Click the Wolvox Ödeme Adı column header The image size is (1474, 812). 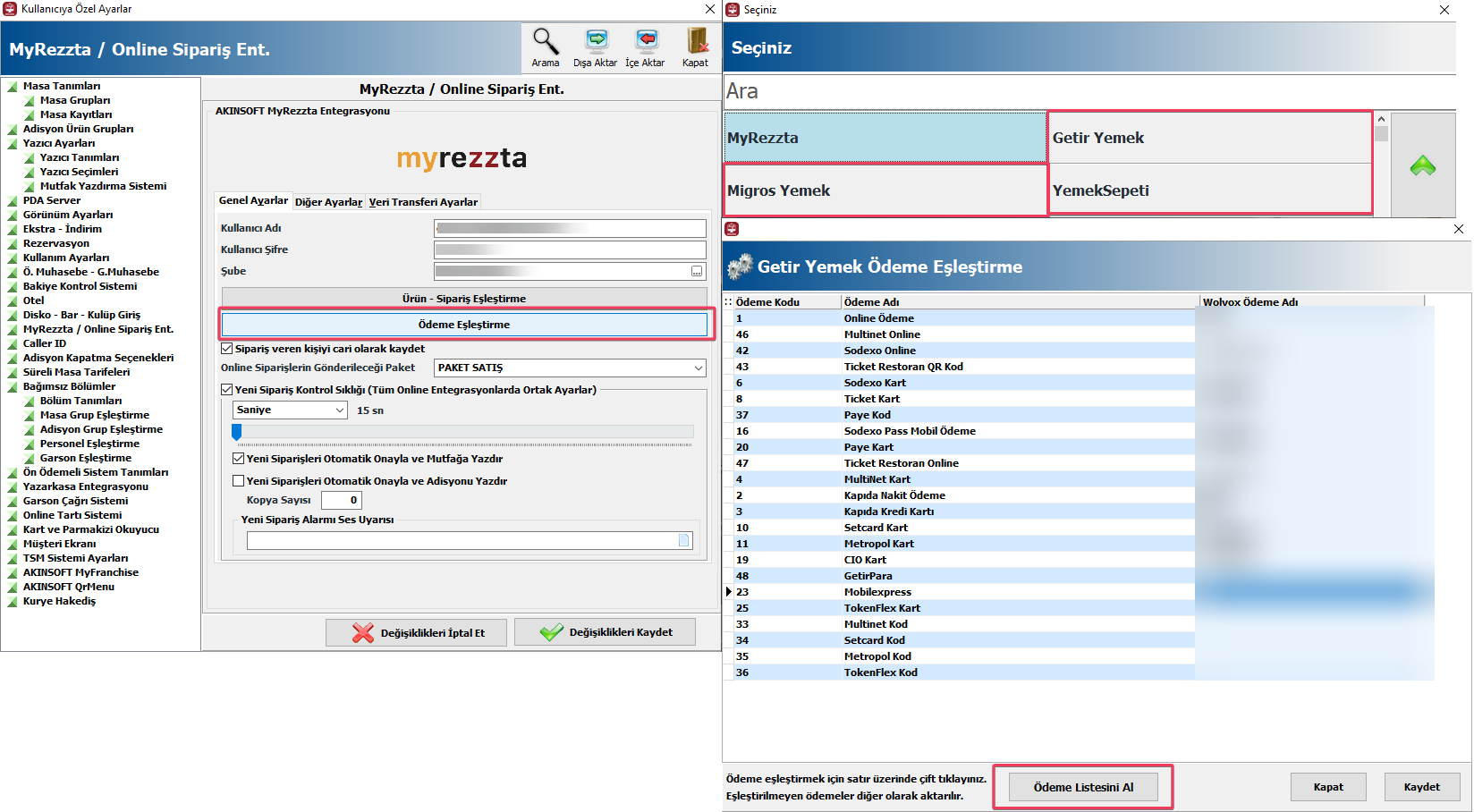pos(1311,302)
